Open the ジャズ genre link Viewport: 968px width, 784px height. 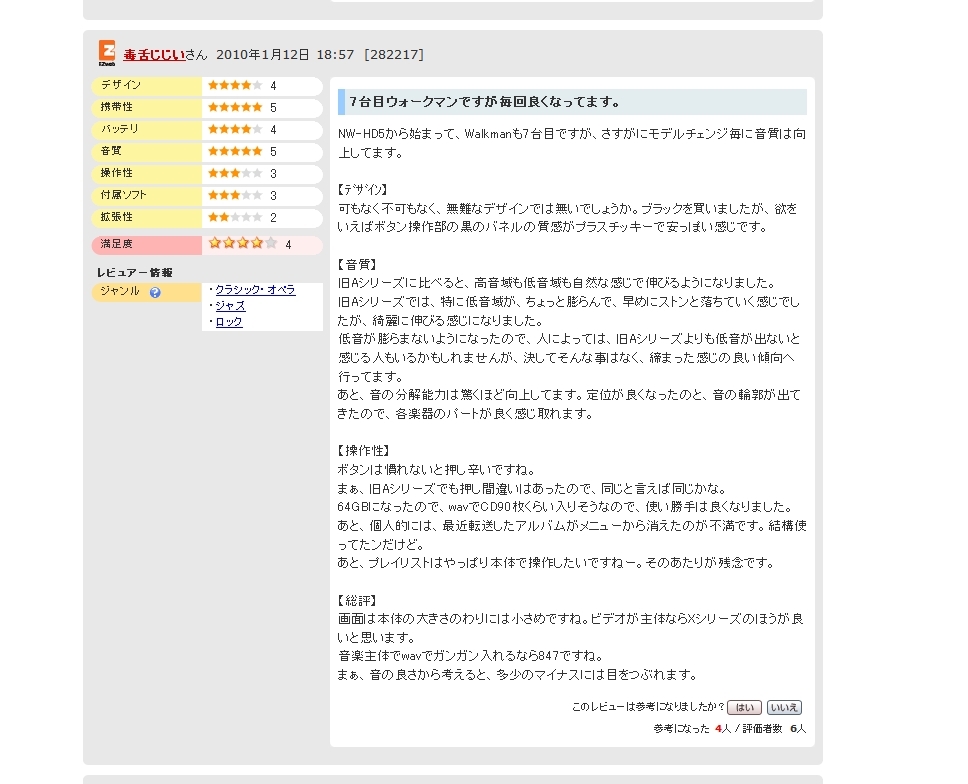click(230, 306)
